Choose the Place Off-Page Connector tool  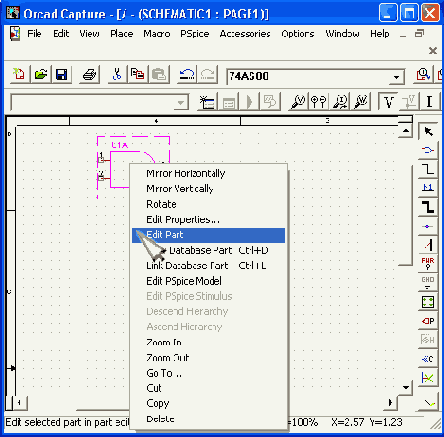click(x=428, y=359)
